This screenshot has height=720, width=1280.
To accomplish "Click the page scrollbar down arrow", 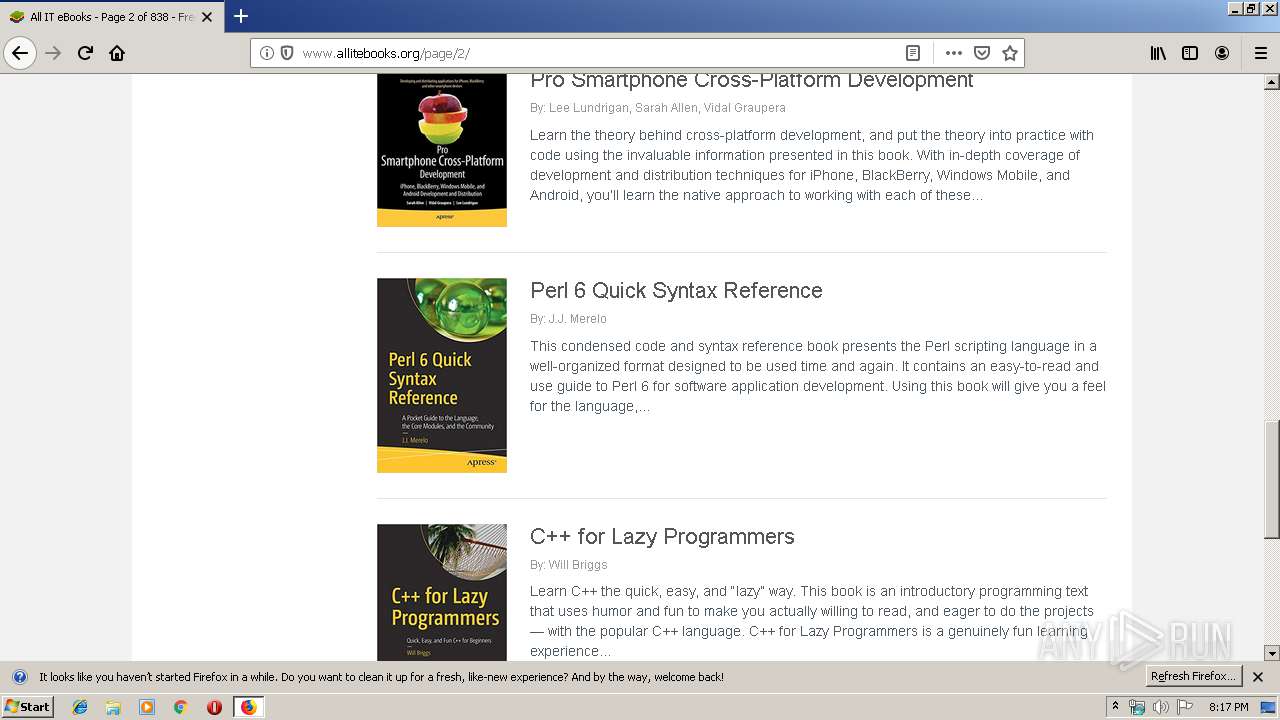I will click(1272, 653).
